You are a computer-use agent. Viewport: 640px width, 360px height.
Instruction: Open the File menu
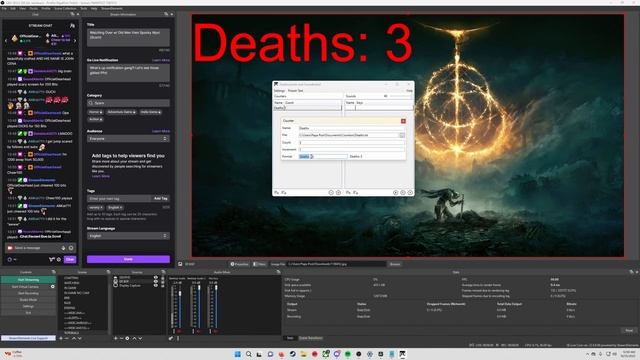click(4, 8)
